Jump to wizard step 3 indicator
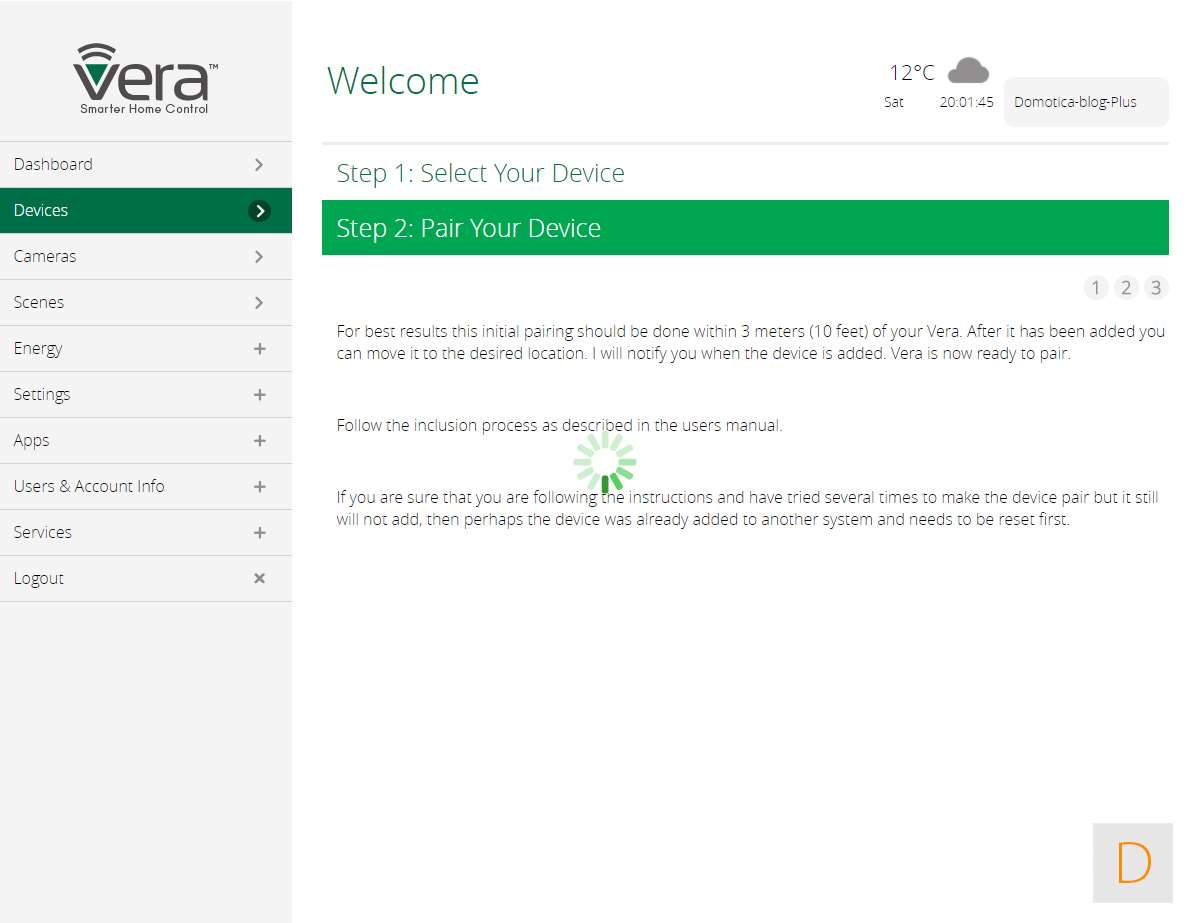Viewport: 1193px width, 923px height. click(x=1156, y=288)
